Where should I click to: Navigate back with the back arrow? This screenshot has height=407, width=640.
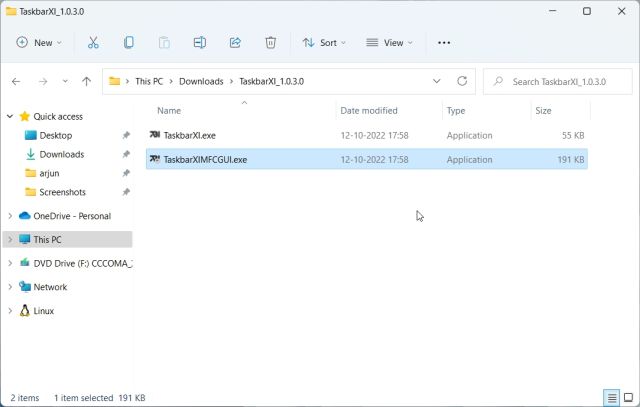click(16, 81)
